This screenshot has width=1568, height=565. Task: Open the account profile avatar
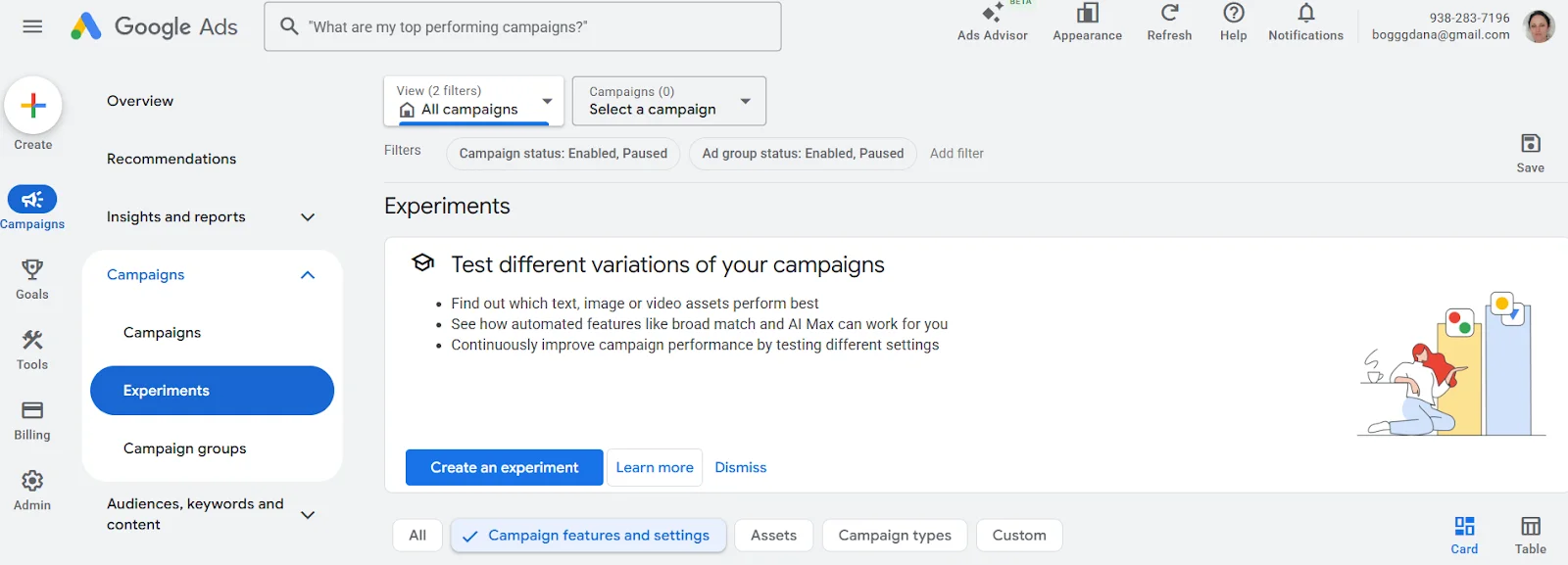1540,26
